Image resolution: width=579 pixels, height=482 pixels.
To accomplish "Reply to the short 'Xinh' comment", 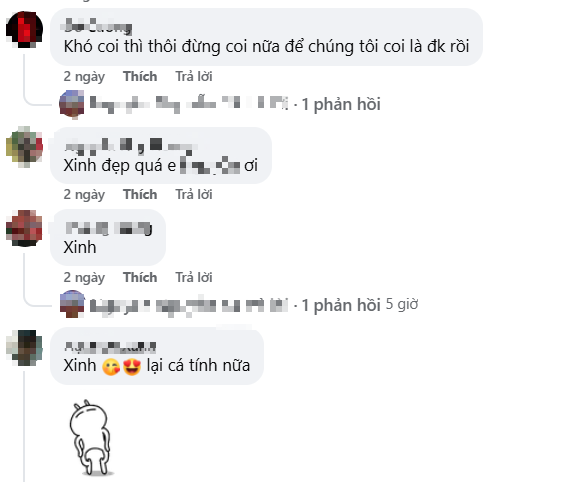I will coord(194,277).
